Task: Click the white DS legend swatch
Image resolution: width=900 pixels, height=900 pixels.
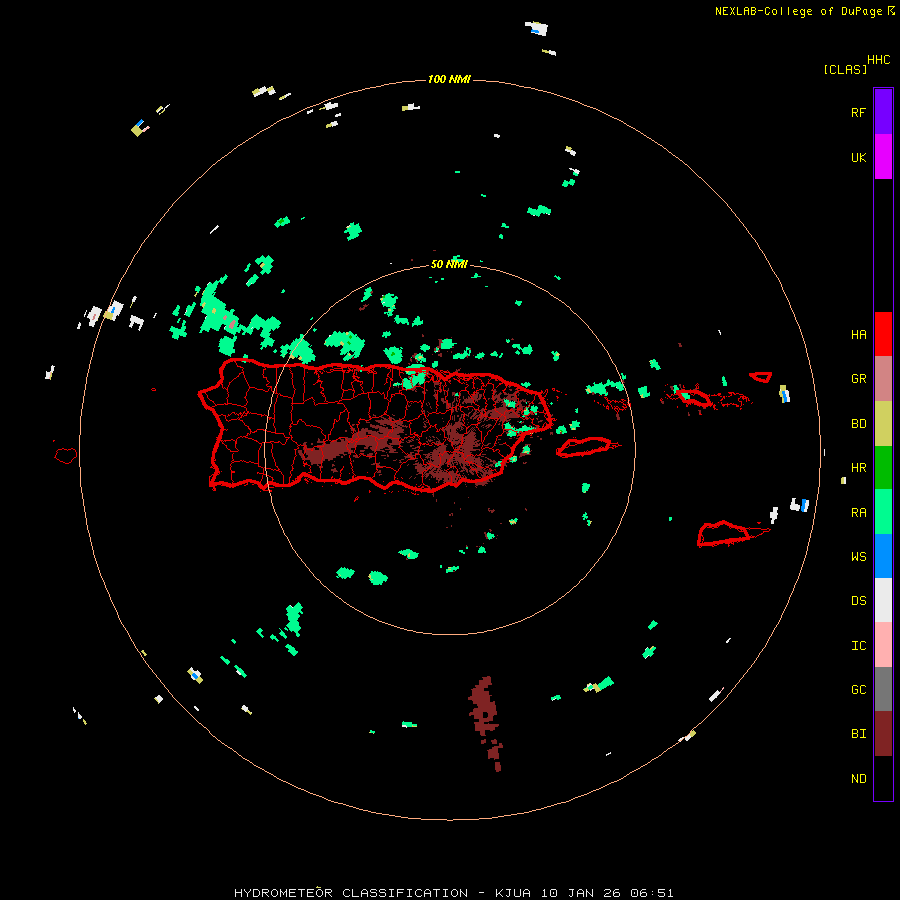Action: coord(883,600)
